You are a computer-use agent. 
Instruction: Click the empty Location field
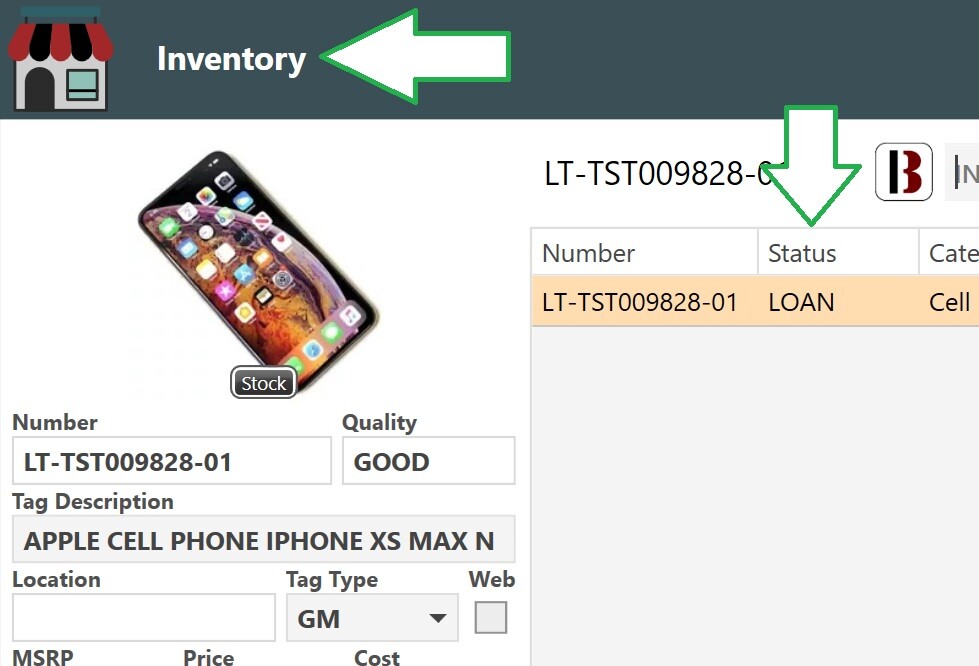(x=144, y=617)
